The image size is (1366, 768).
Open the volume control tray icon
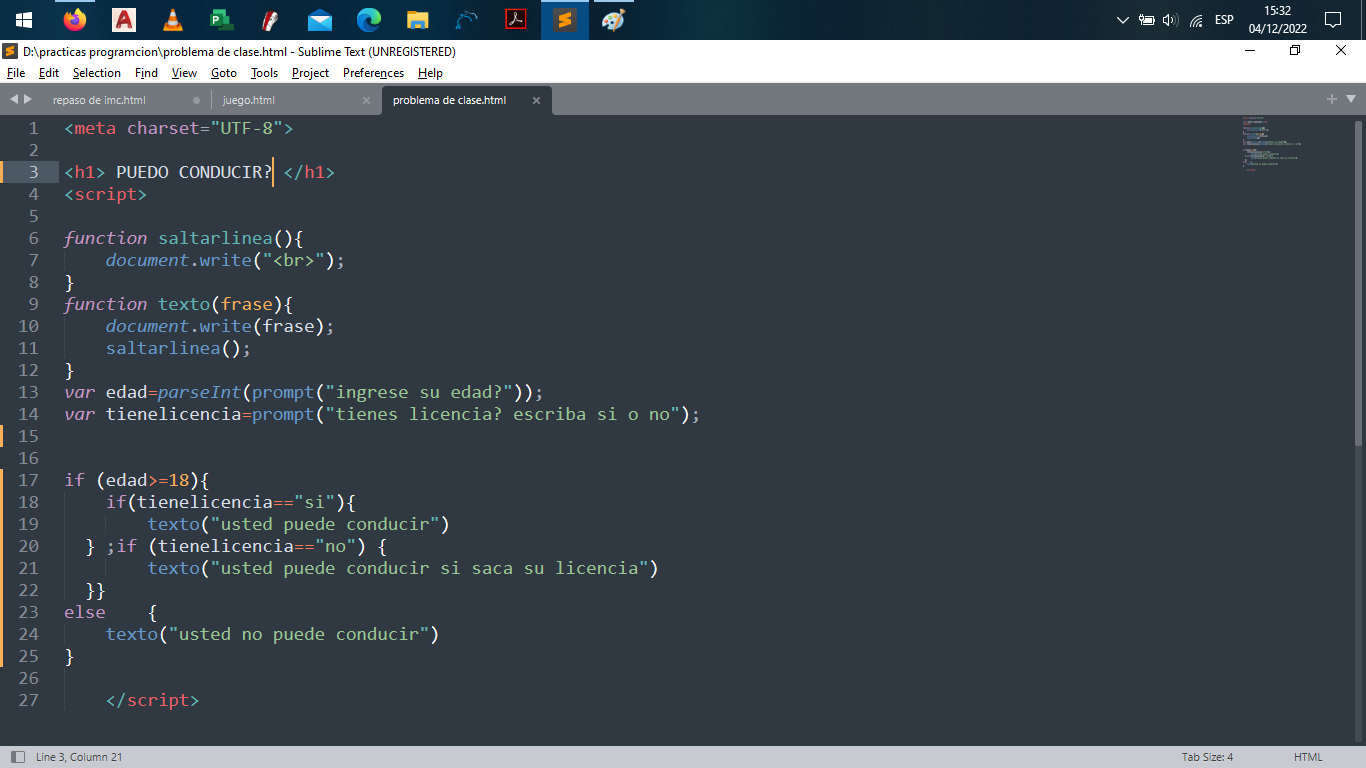pyautogui.click(x=1171, y=20)
